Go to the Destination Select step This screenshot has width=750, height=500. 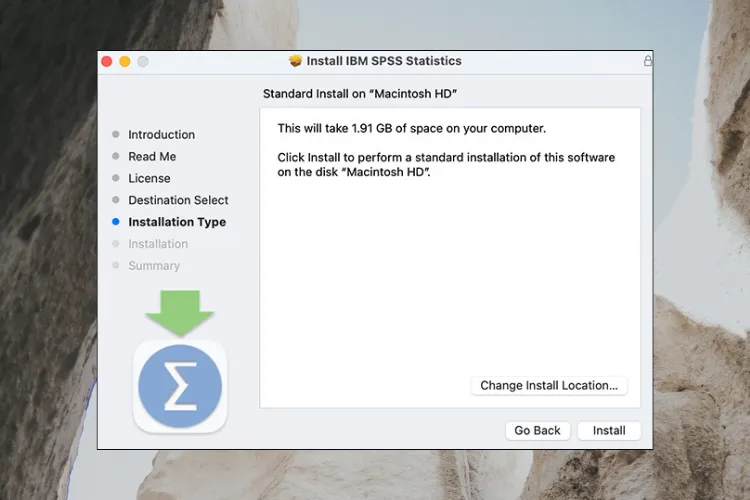(x=178, y=200)
